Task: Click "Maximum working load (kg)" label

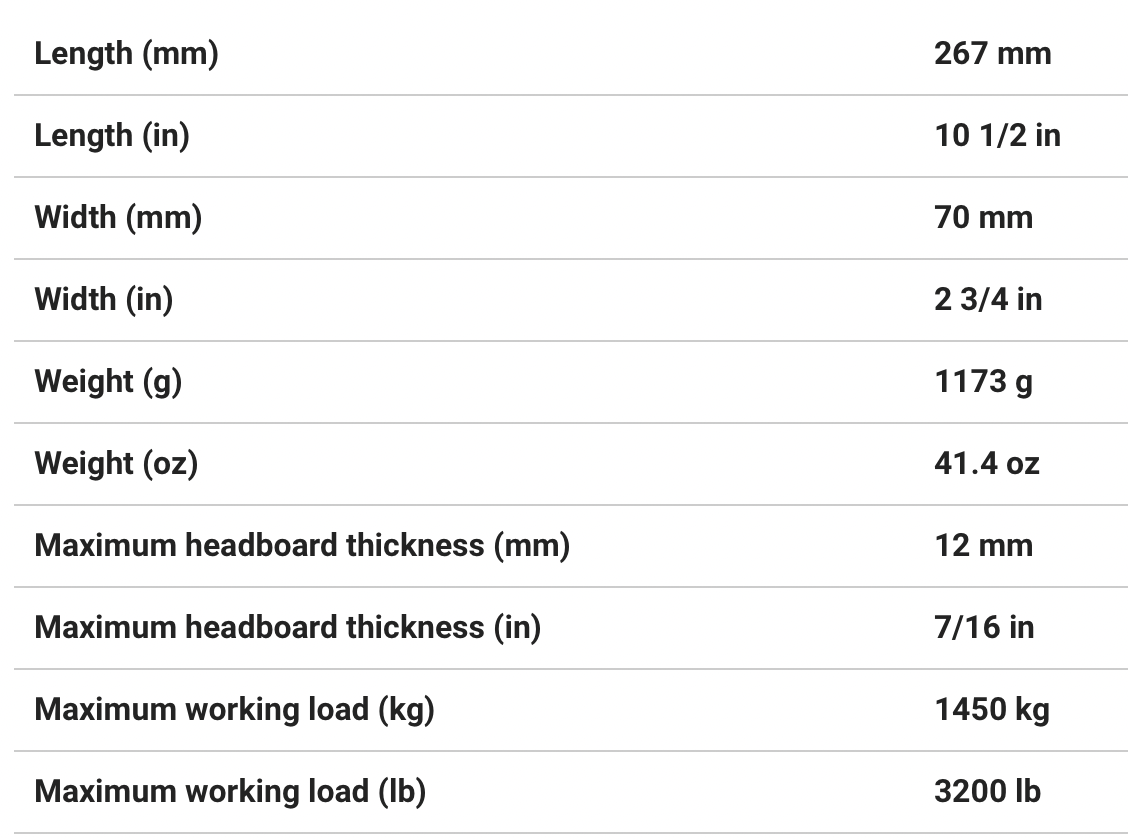Action: [x=234, y=709]
